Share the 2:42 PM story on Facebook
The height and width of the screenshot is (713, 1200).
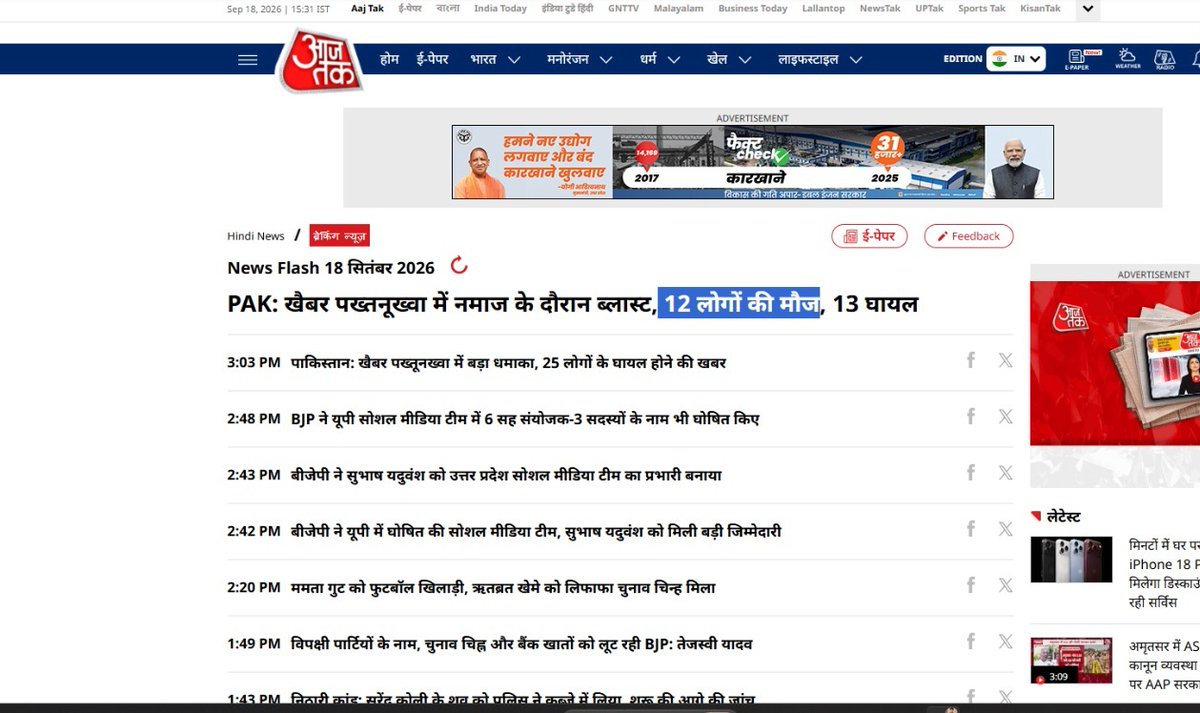click(x=971, y=528)
